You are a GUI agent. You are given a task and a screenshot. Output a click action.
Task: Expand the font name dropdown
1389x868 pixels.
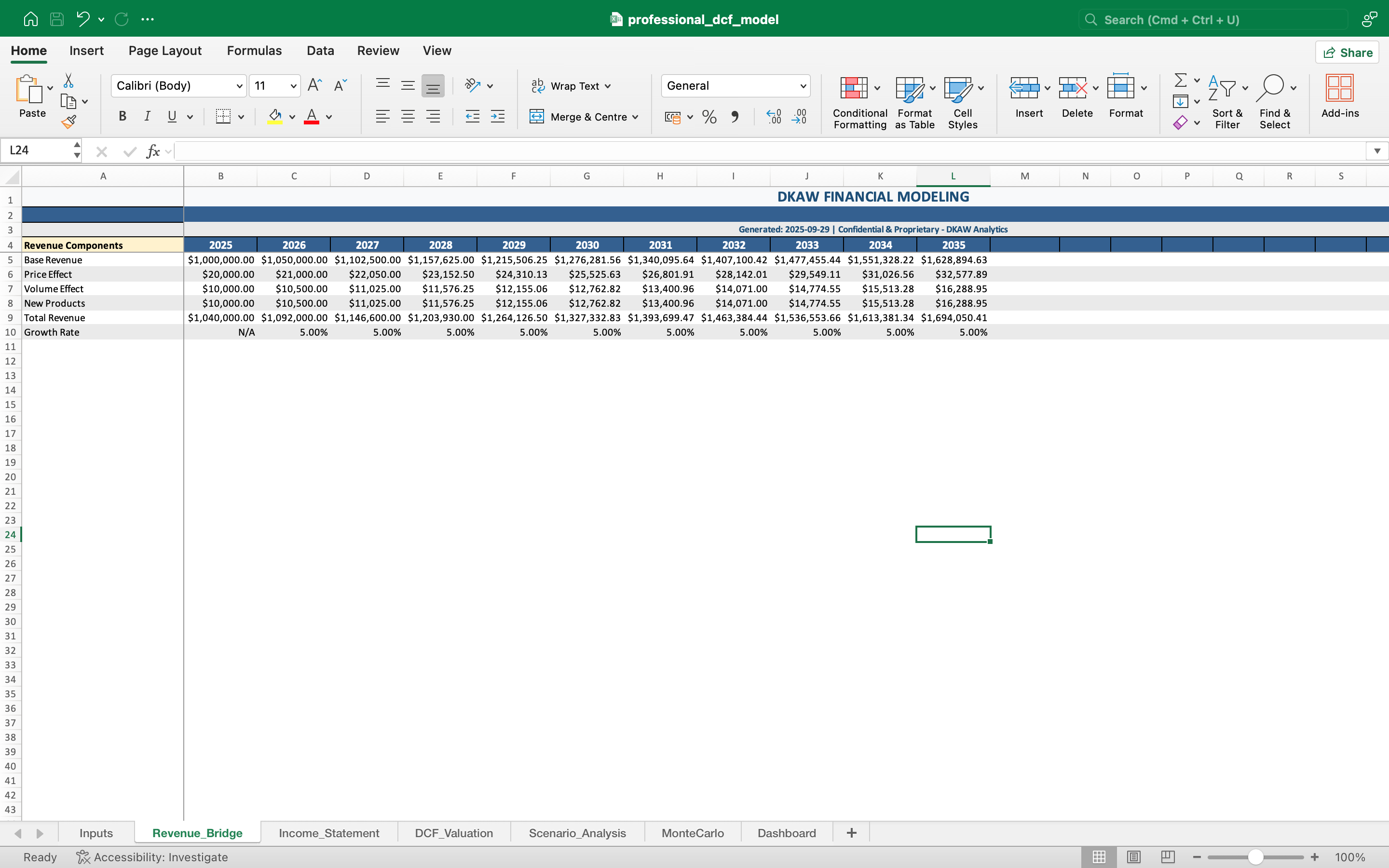(x=239, y=86)
